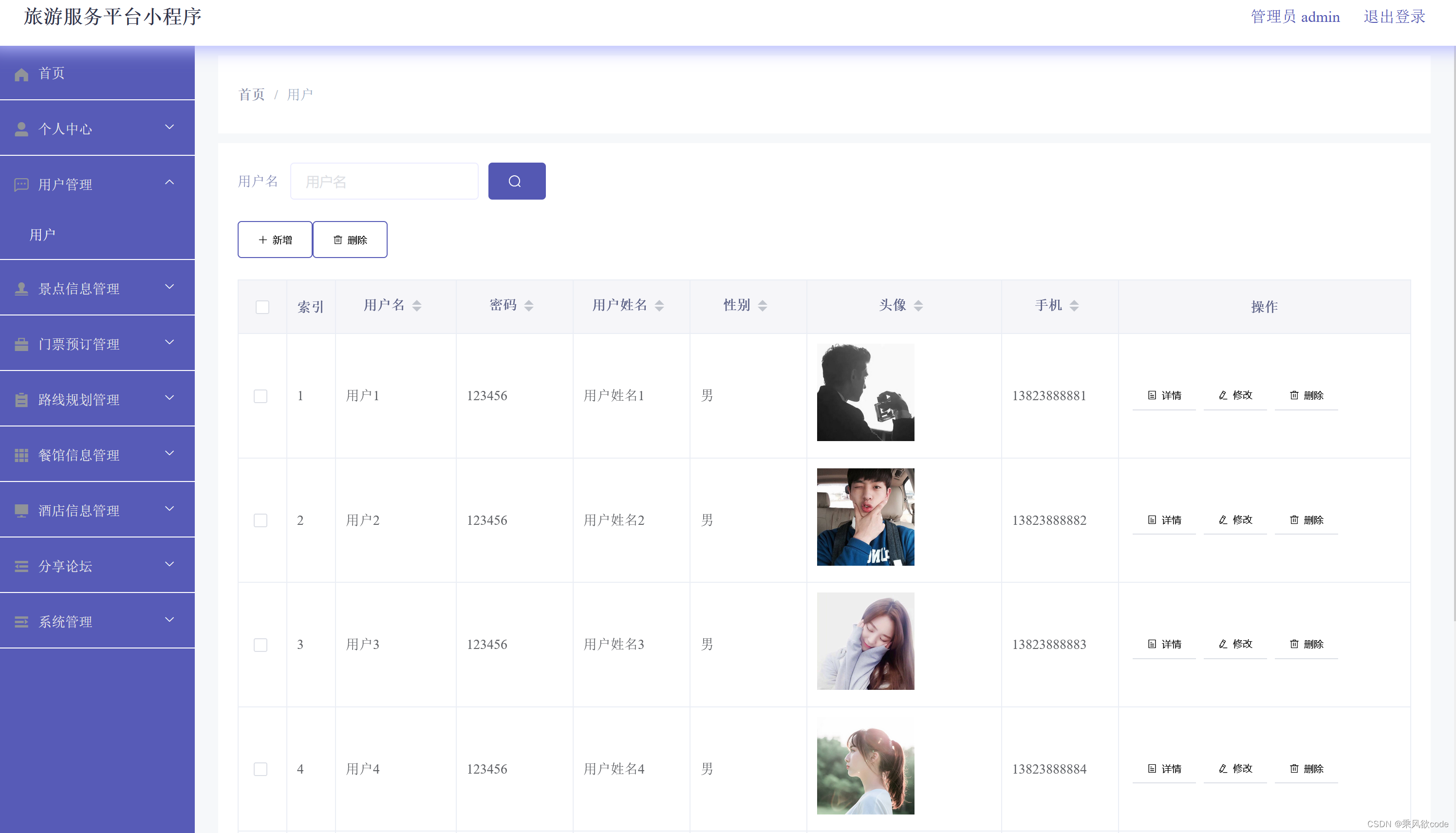
Task: Sort by 用户名 column arrows
Action: 416,306
